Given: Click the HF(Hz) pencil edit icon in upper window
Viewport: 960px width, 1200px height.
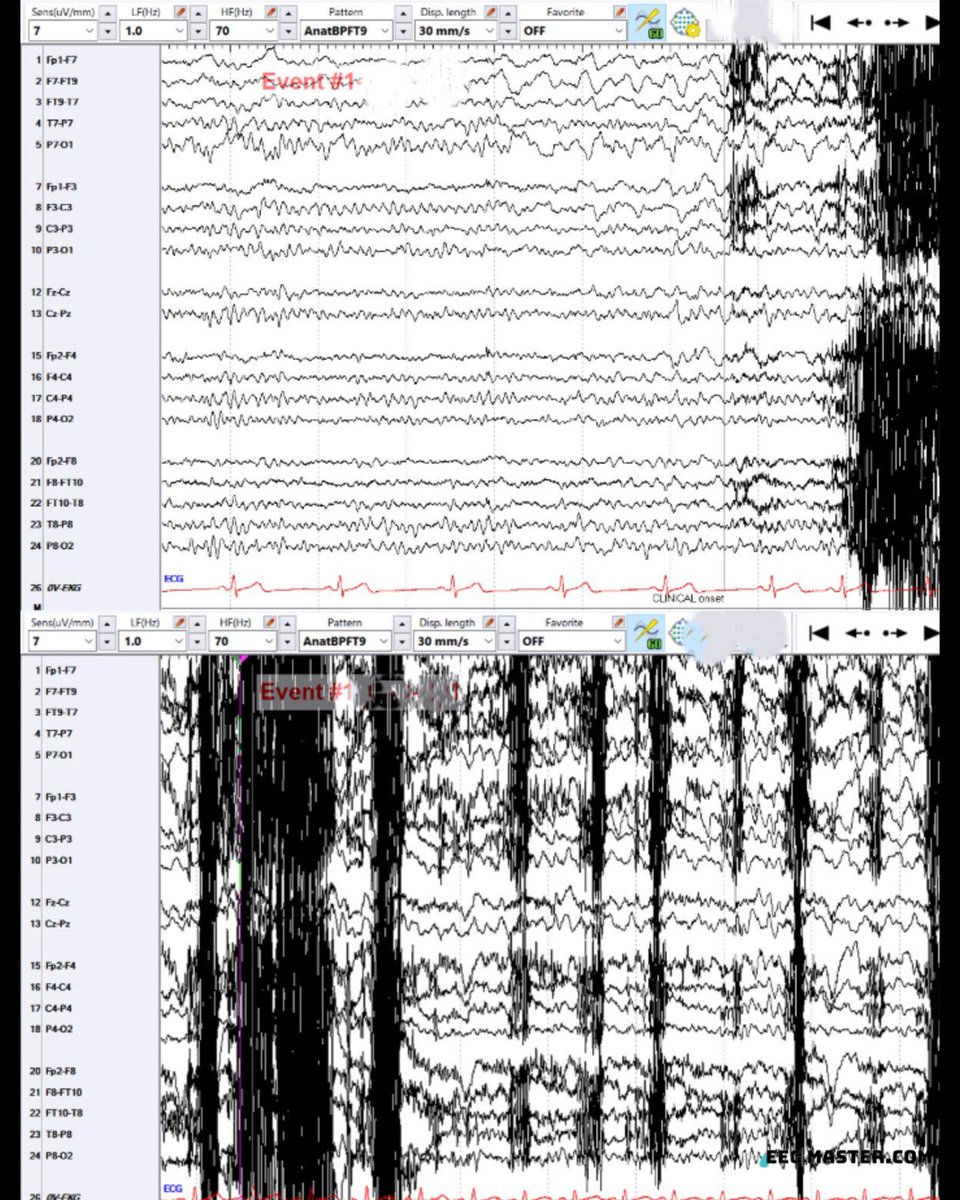Looking at the screenshot, I should (272, 11).
